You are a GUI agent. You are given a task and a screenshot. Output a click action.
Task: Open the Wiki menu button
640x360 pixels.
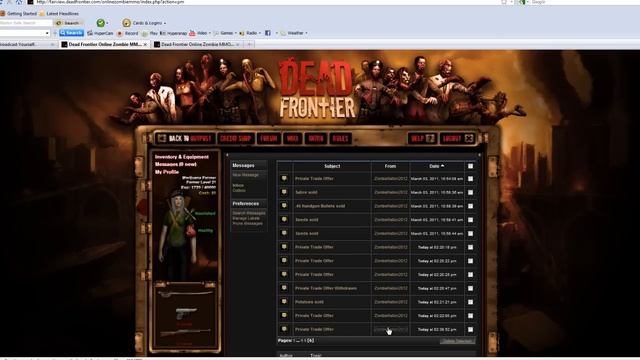[x=292, y=138]
